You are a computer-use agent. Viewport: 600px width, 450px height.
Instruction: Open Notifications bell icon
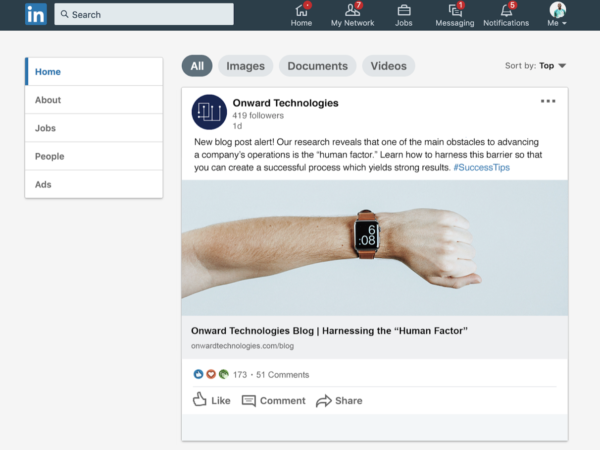(506, 11)
